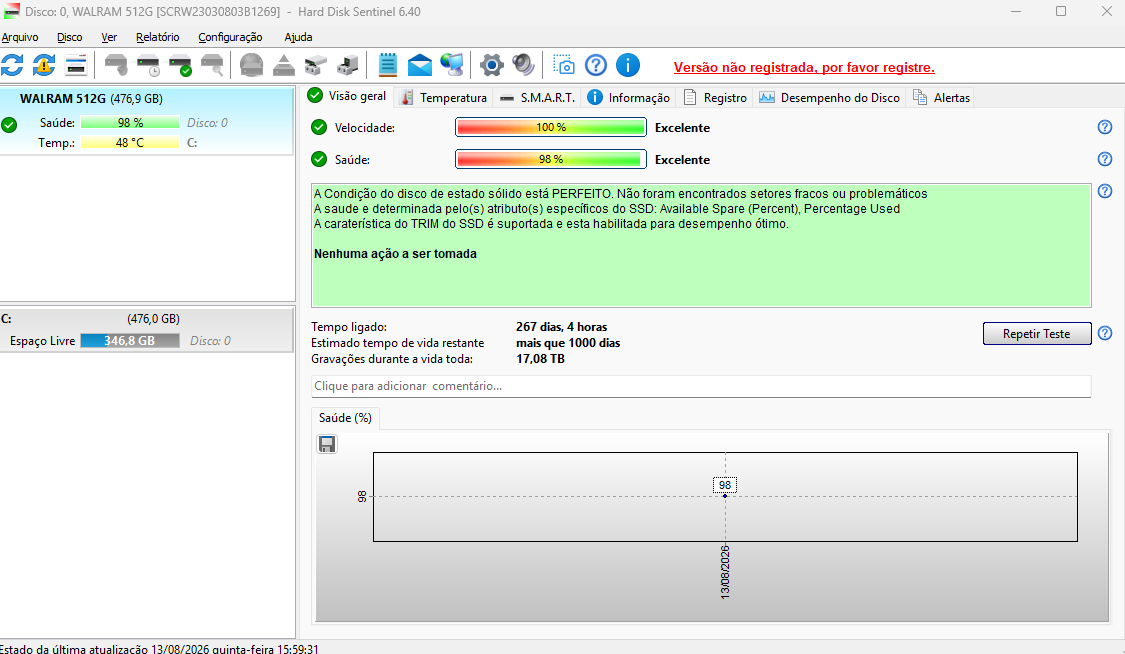
Task: Select the C: (476,0 GB) partition header
Action: 146,318
